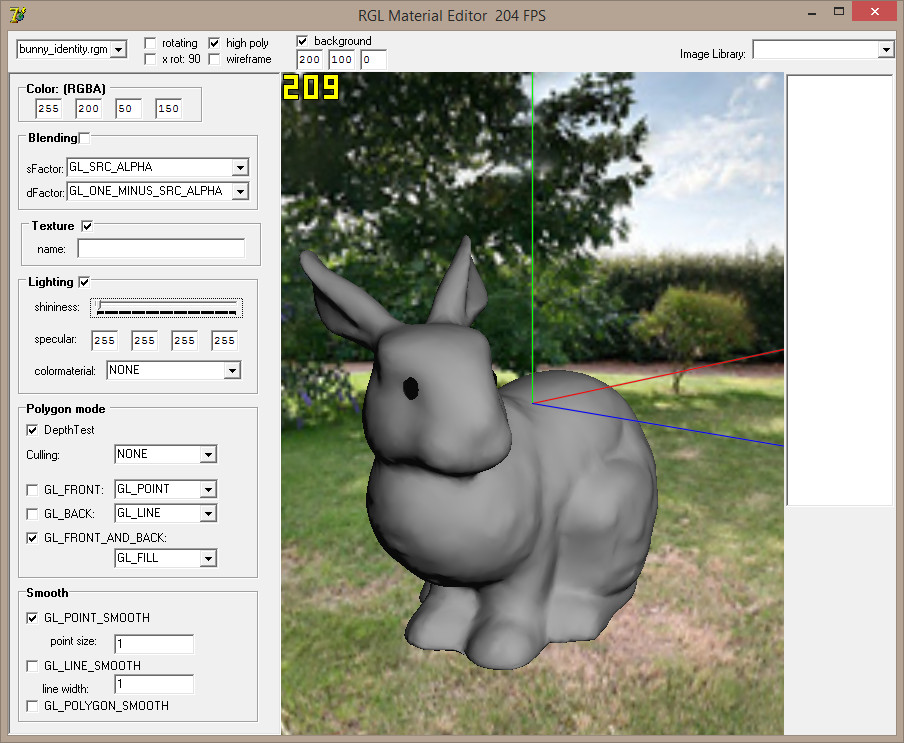This screenshot has width=904, height=743.
Task: Click the application icon in title bar
Action: click(x=17, y=14)
